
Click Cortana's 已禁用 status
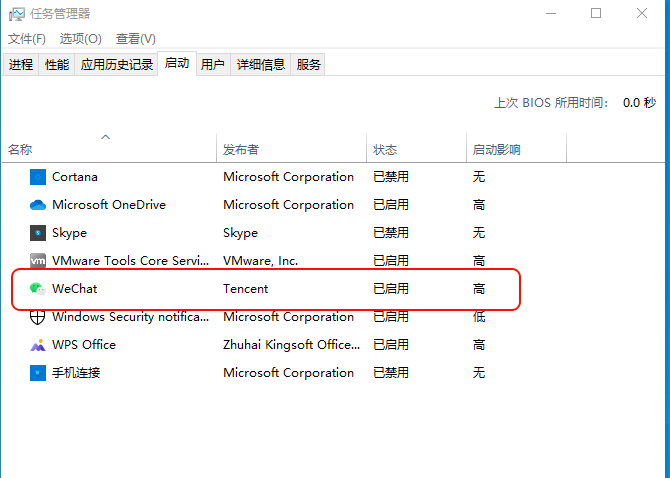(x=391, y=177)
